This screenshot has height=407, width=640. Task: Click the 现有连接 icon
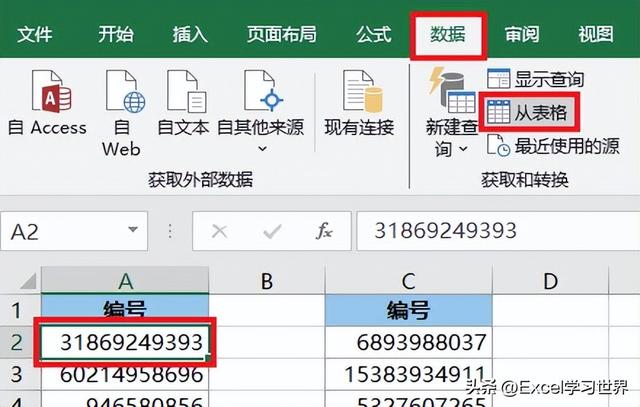pos(362,91)
